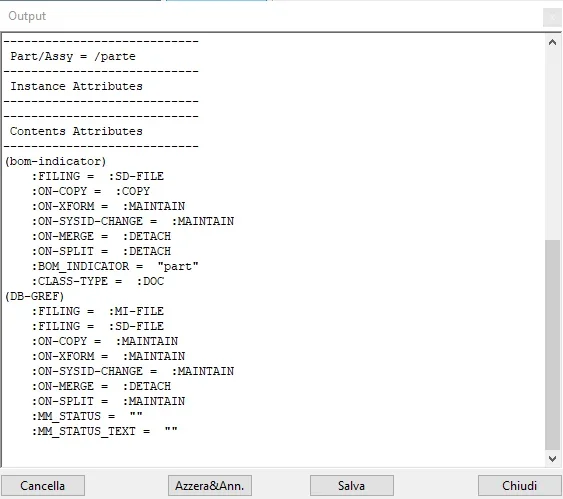Click ':MM_STATUS_TEXT = ""' line
The image size is (563, 499).
[x=105, y=431]
